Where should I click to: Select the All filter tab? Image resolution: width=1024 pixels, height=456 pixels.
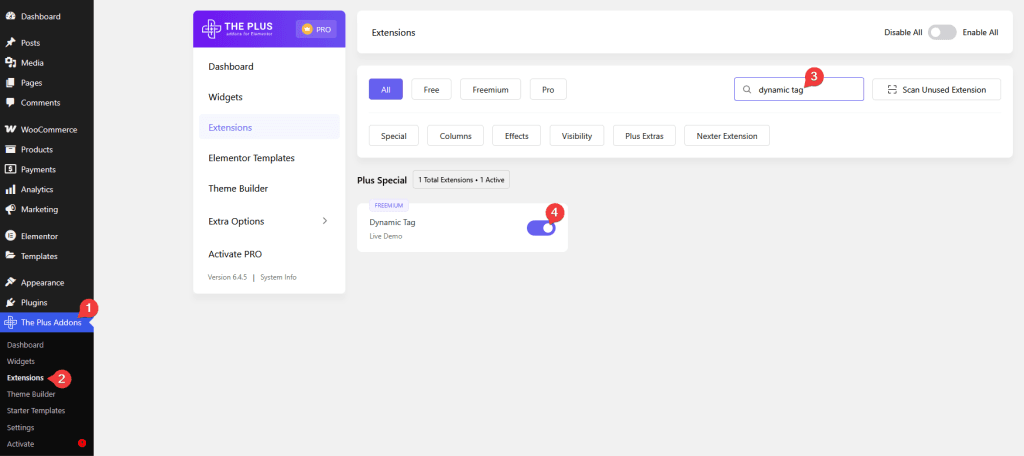[386, 90]
